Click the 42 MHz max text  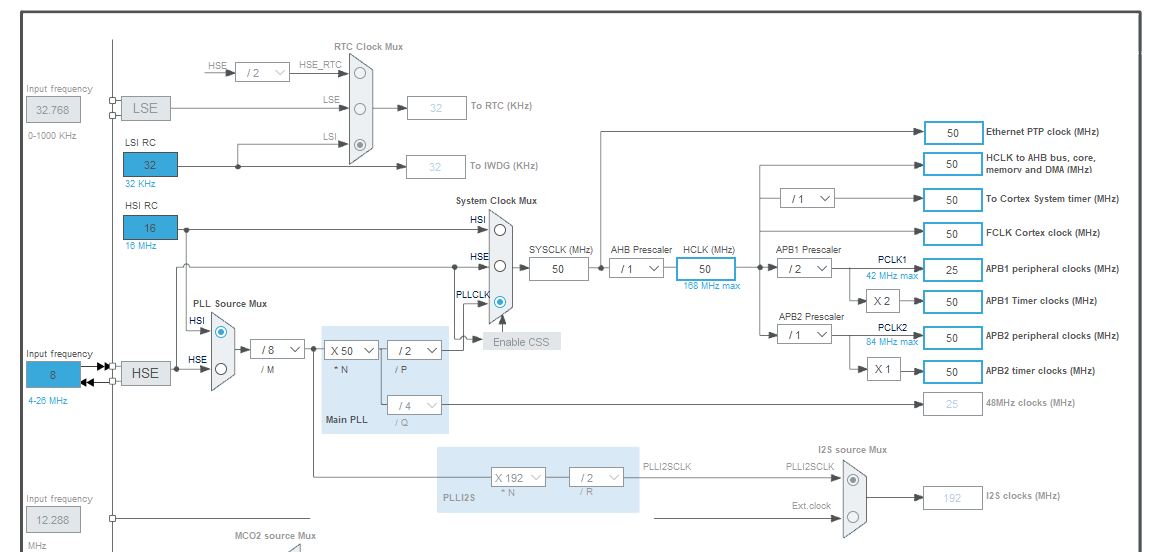coord(892,275)
